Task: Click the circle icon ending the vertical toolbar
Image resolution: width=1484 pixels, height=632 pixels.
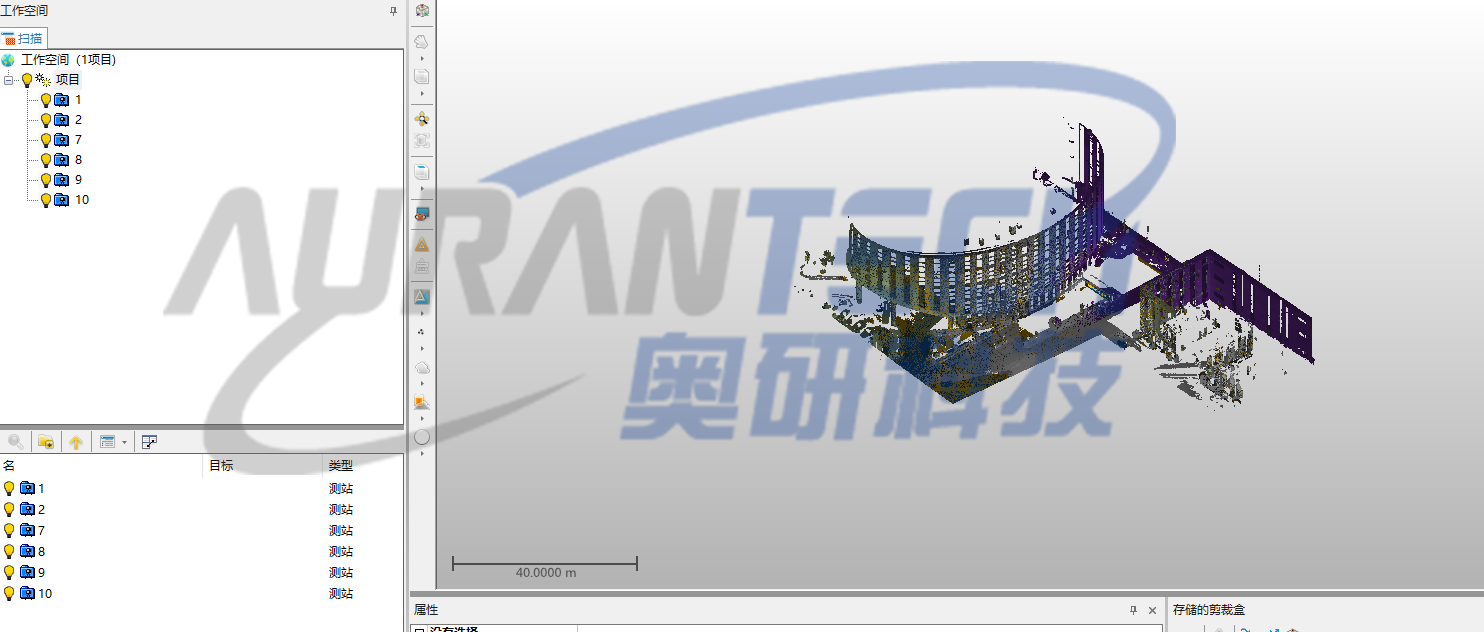Action: click(422, 437)
